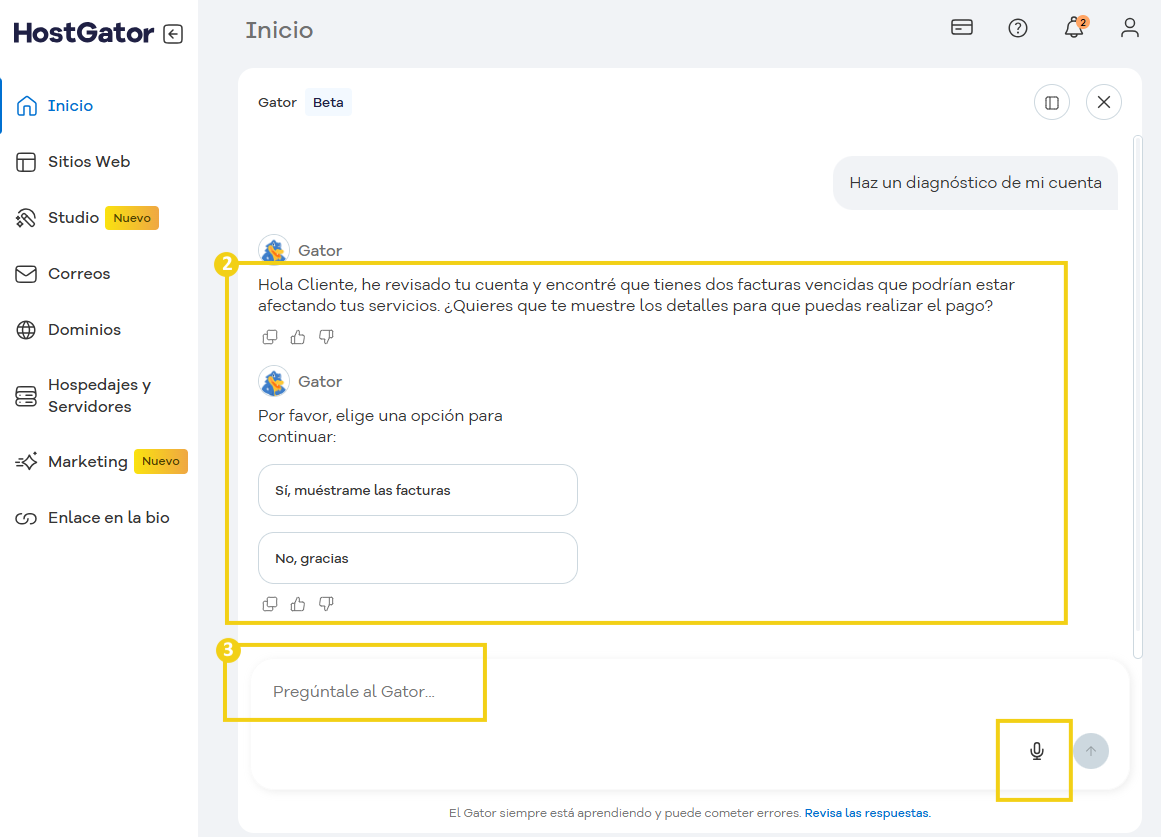1161x837 pixels.
Task: Close the Gator chat panel
Action: (x=1104, y=102)
